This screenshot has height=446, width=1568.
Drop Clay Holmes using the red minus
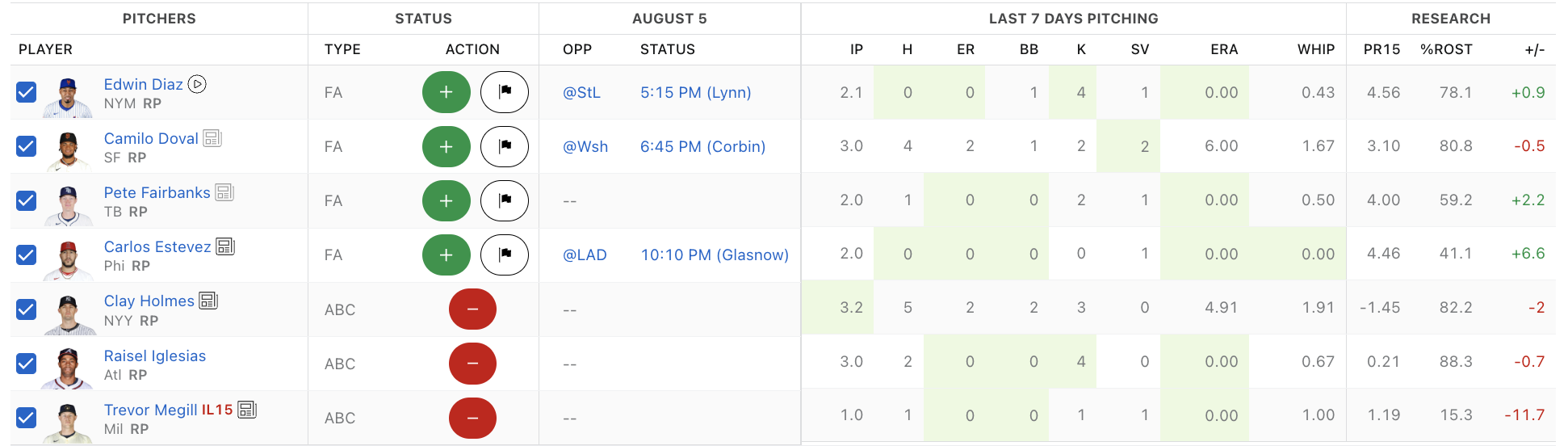click(472, 309)
